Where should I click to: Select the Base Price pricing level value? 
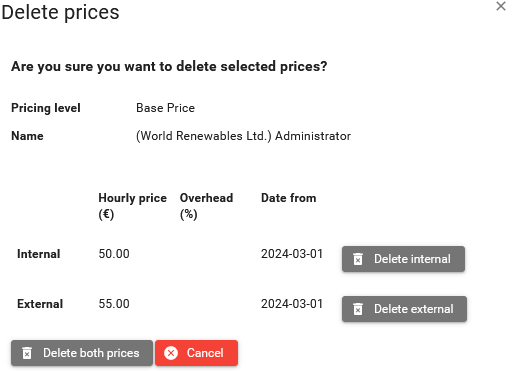click(165, 108)
